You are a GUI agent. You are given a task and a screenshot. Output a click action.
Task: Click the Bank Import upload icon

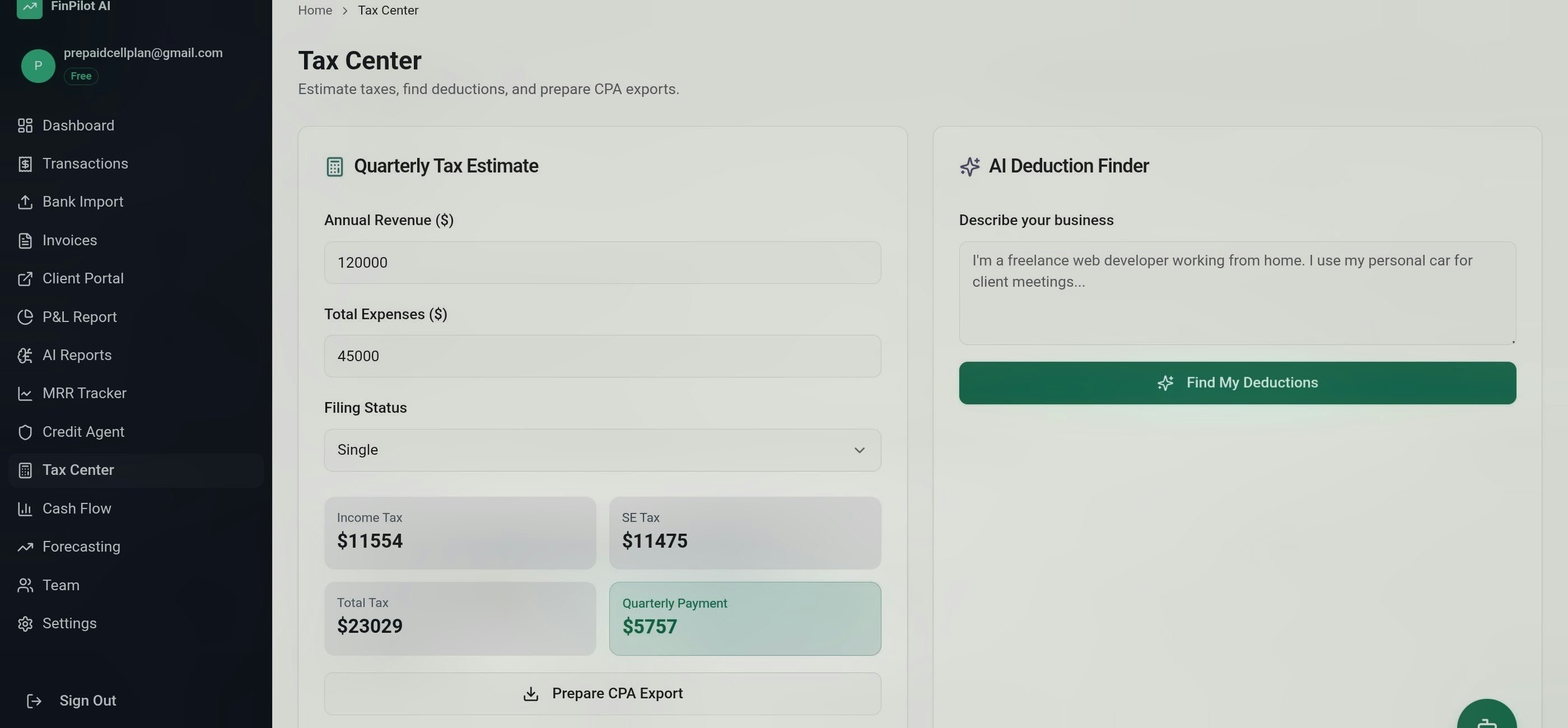point(25,202)
